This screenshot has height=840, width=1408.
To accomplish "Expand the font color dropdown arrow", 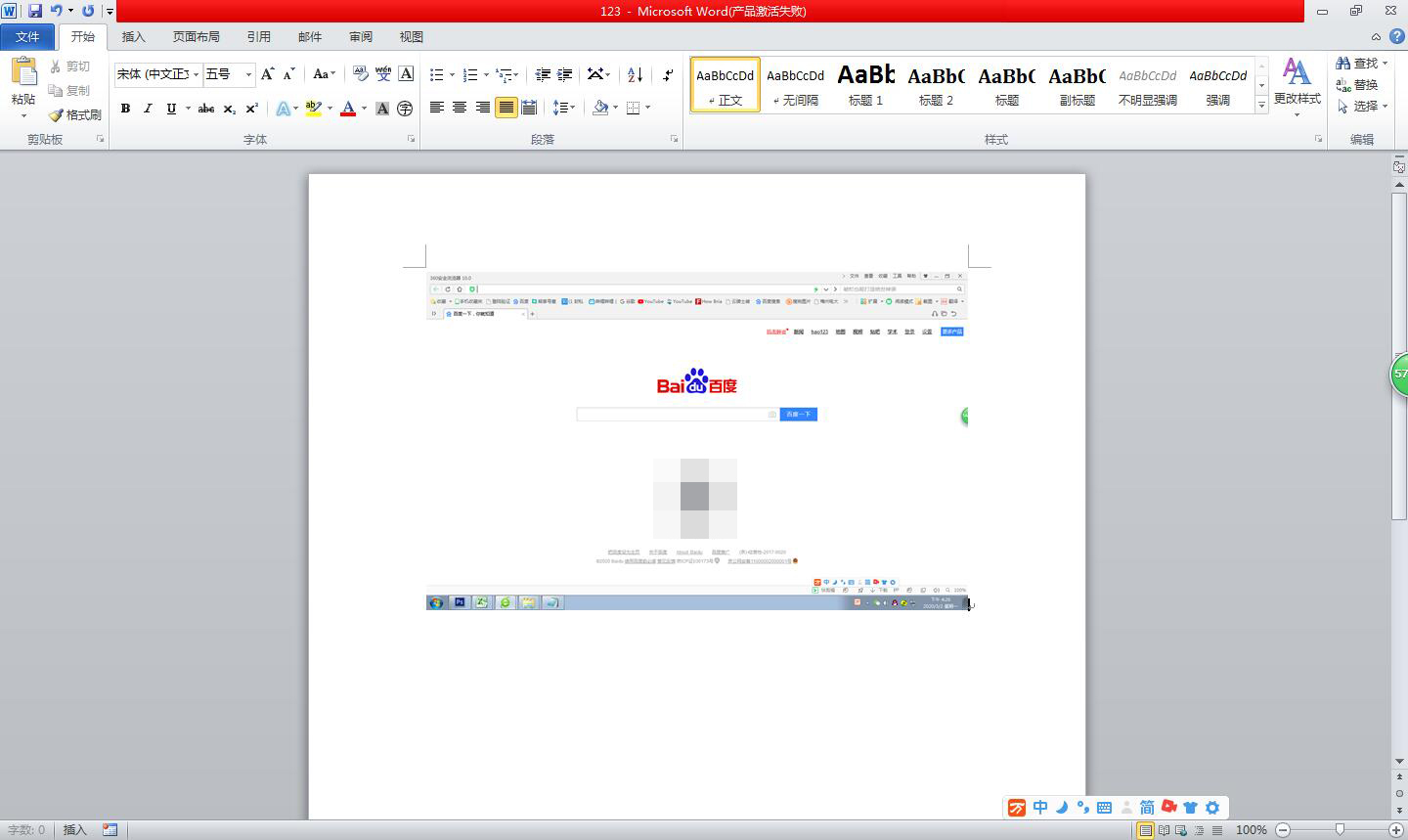I will [364, 109].
